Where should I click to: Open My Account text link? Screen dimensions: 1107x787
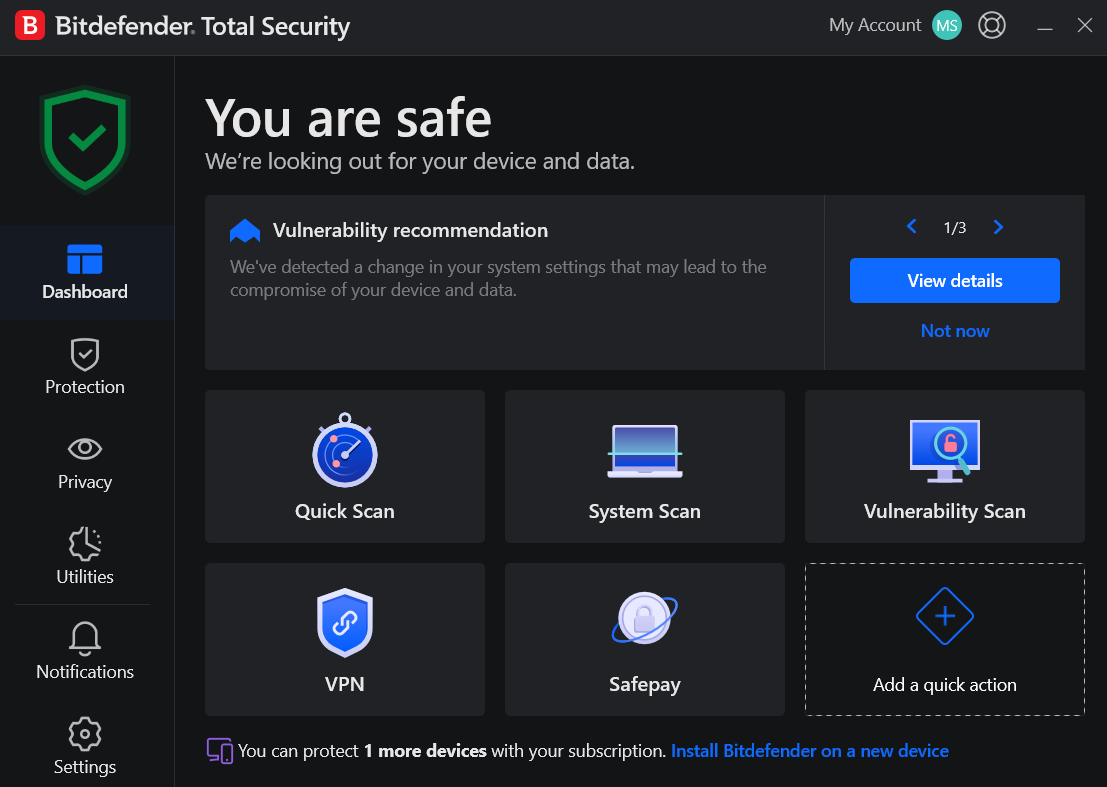[x=875, y=25]
